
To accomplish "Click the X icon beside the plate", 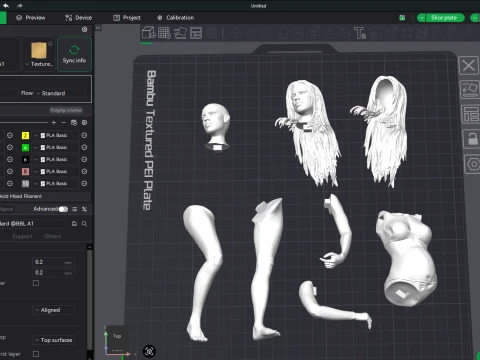I will pyautogui.click(x=469, y=65).
